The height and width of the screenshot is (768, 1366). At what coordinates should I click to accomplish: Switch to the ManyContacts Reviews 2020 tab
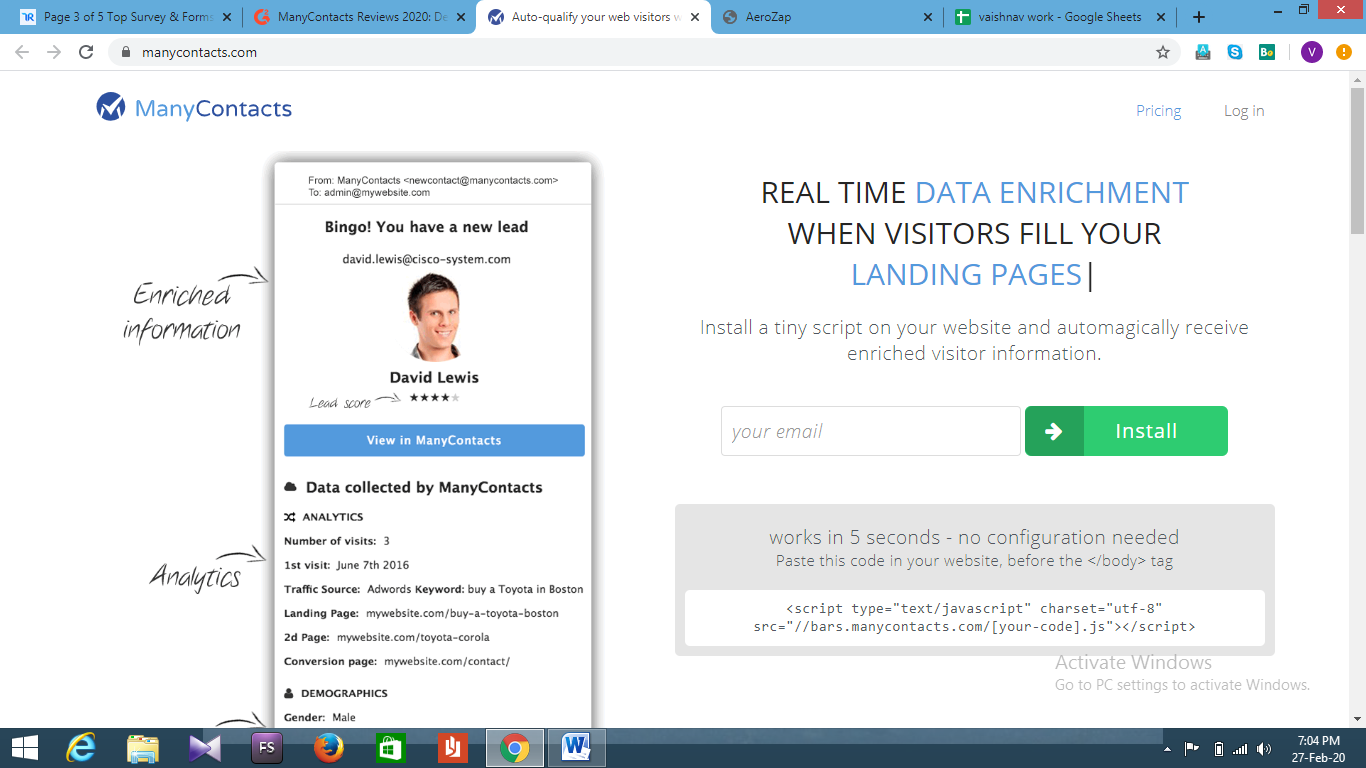point(360,17)
